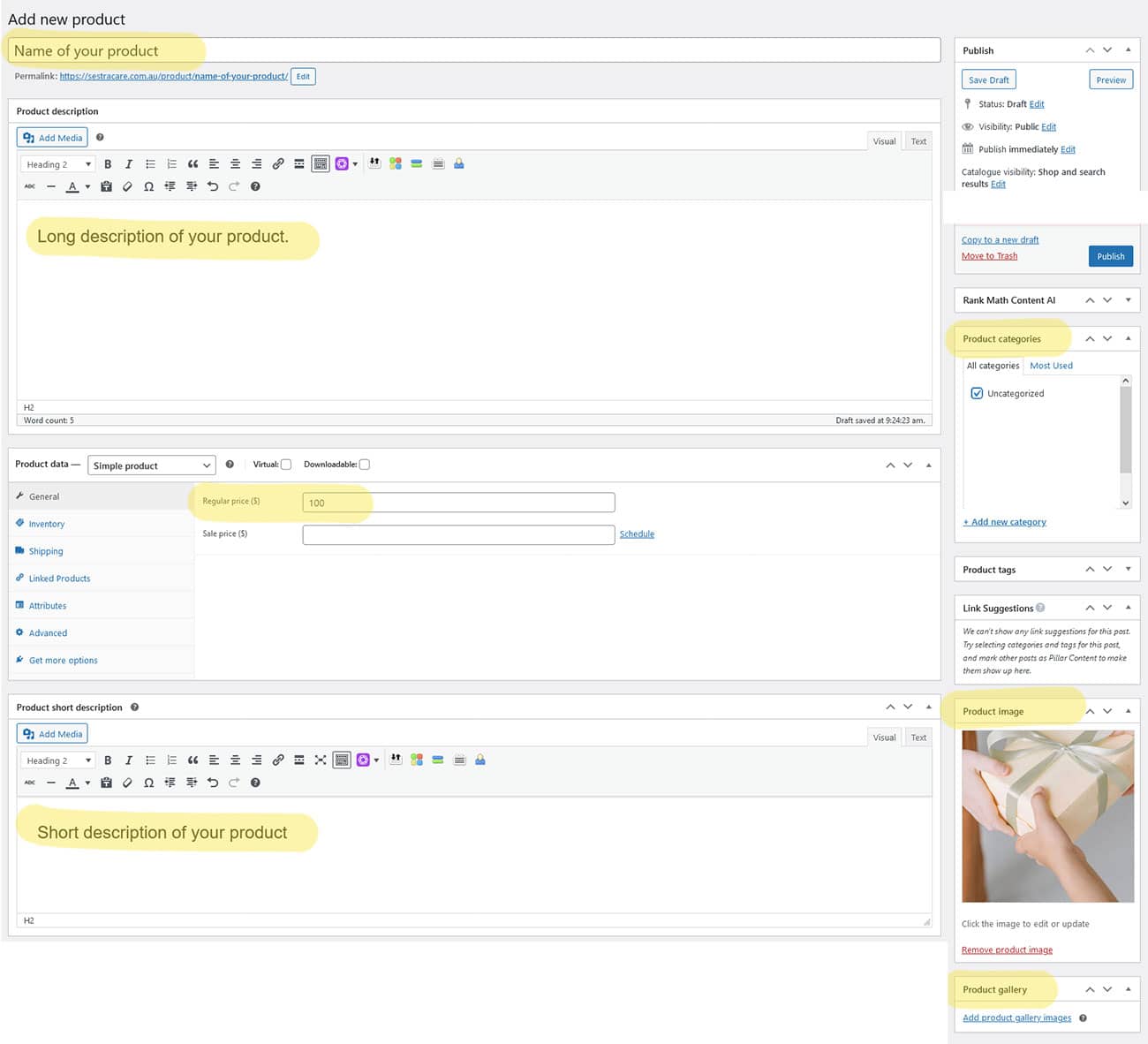Click the insert link icon in short description toolbar

pos(278,760)
